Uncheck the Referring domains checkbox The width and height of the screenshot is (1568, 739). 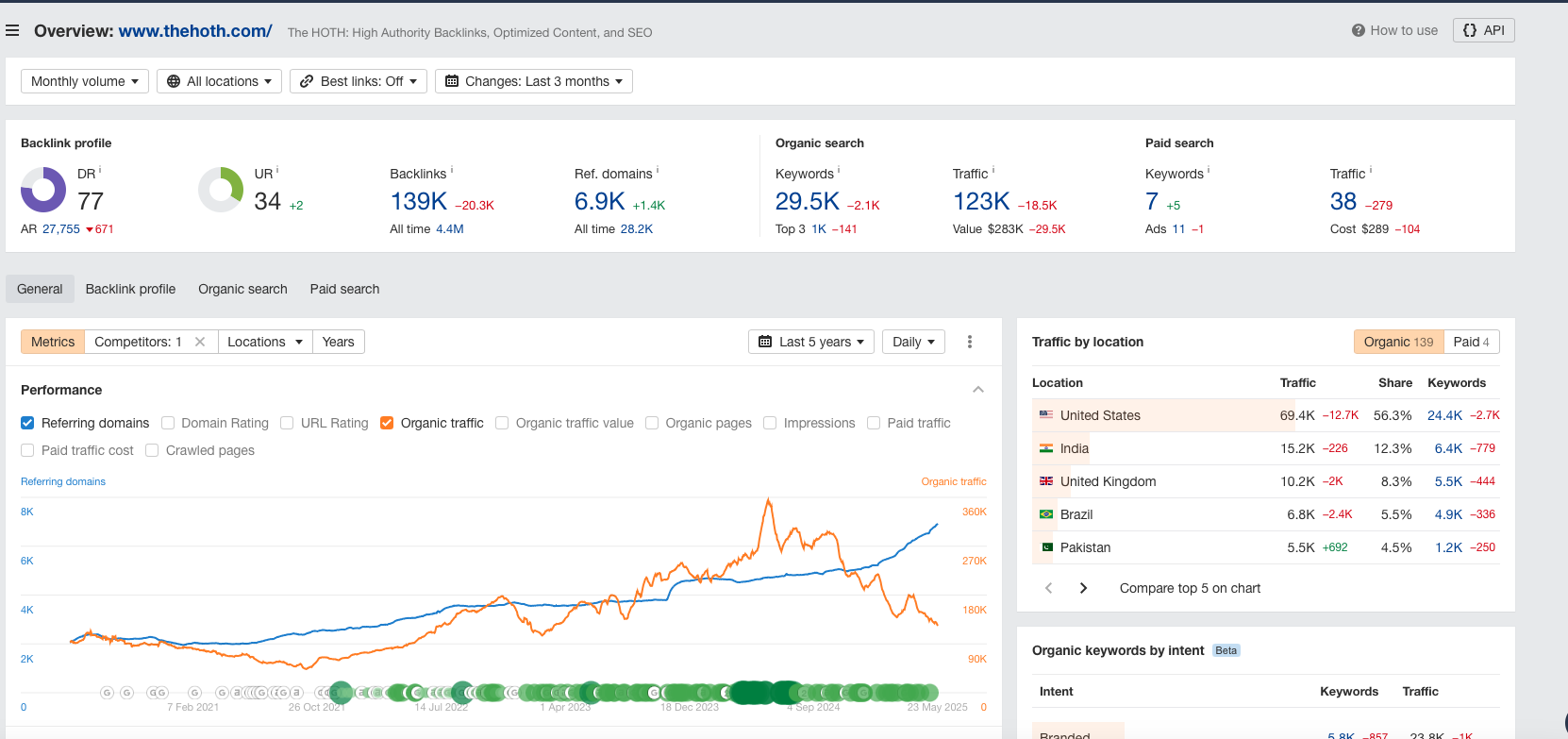pyautogui.click(x=27, y=423)
